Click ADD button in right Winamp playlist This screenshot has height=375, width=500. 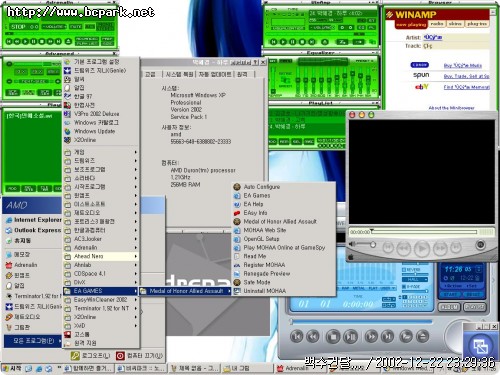(272, 141)
